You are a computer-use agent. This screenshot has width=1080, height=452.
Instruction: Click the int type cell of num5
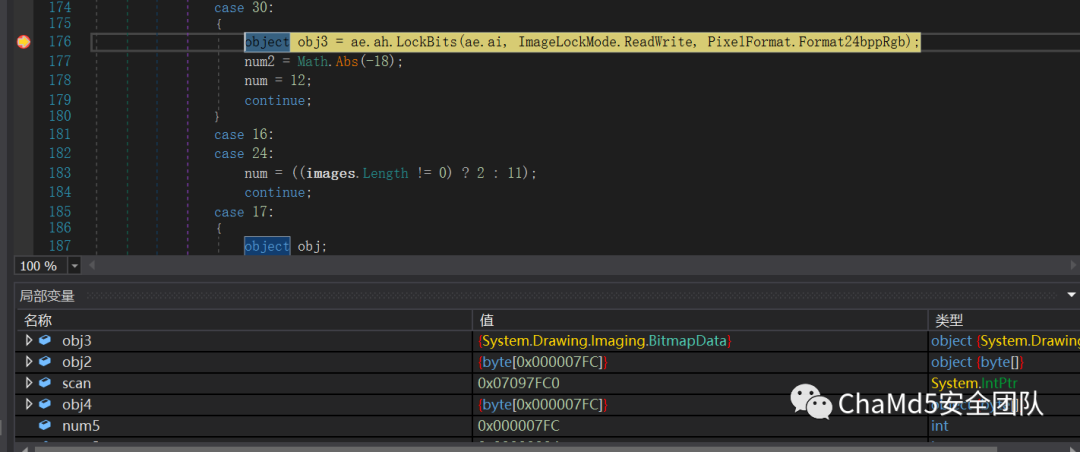939,426
